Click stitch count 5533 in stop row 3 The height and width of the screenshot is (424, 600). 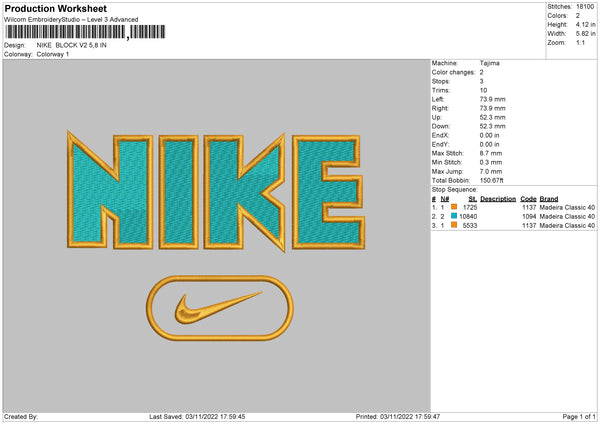470,226
